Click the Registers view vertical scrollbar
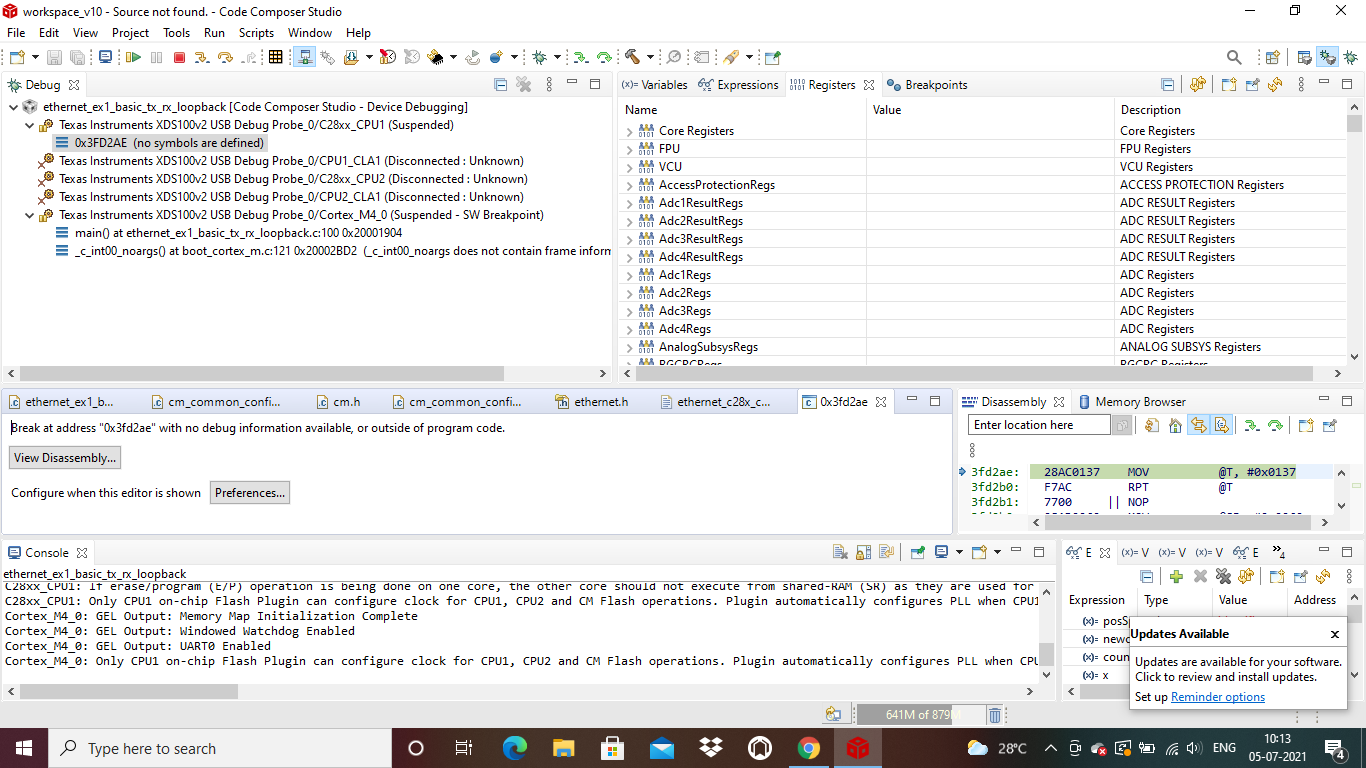The width and height of the screenshot is (1366, 768). (1354, 124)
